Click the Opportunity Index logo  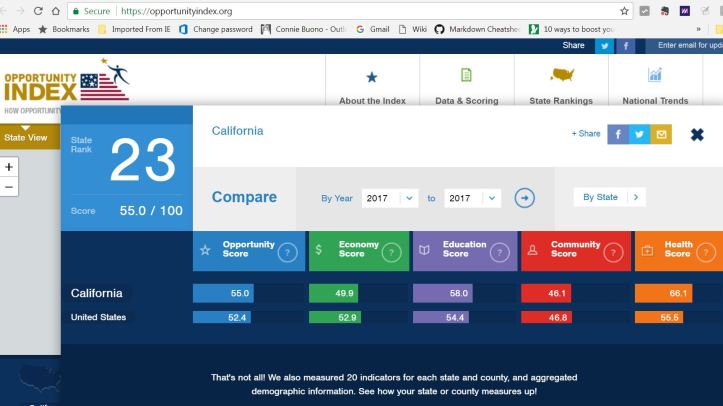pos(67,82)
